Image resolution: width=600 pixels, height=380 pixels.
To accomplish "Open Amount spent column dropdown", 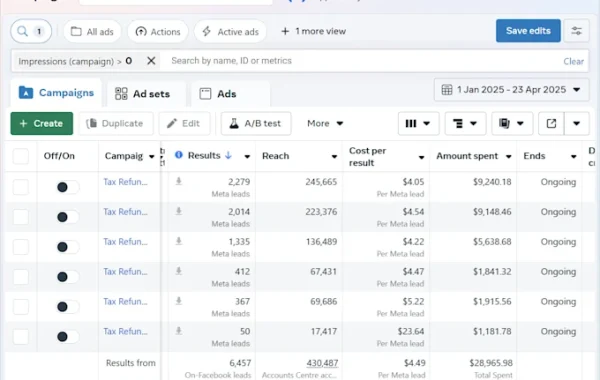I will point(509,157).
